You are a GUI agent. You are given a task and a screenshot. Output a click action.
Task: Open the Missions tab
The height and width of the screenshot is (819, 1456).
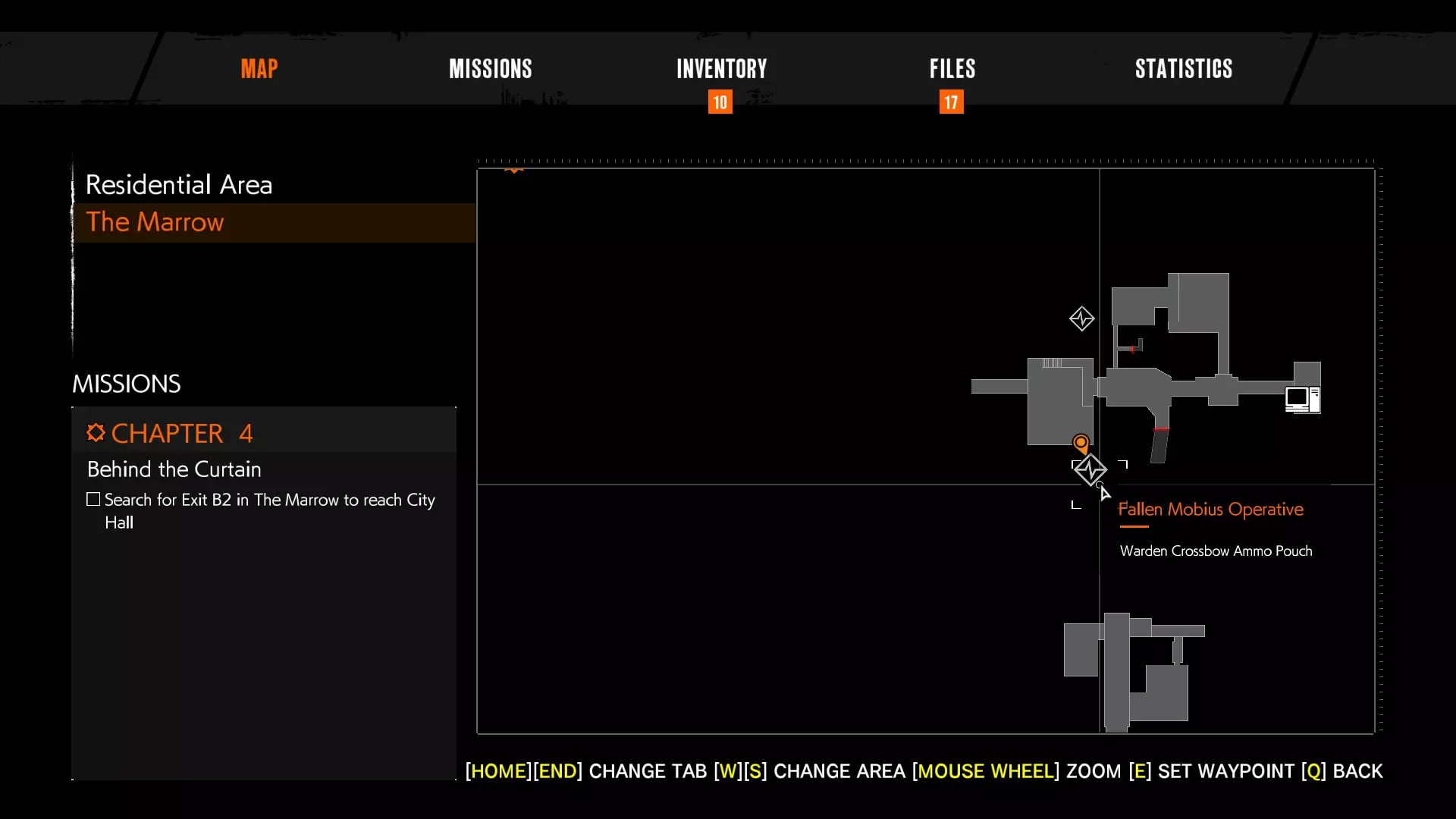tap(490, 69)
